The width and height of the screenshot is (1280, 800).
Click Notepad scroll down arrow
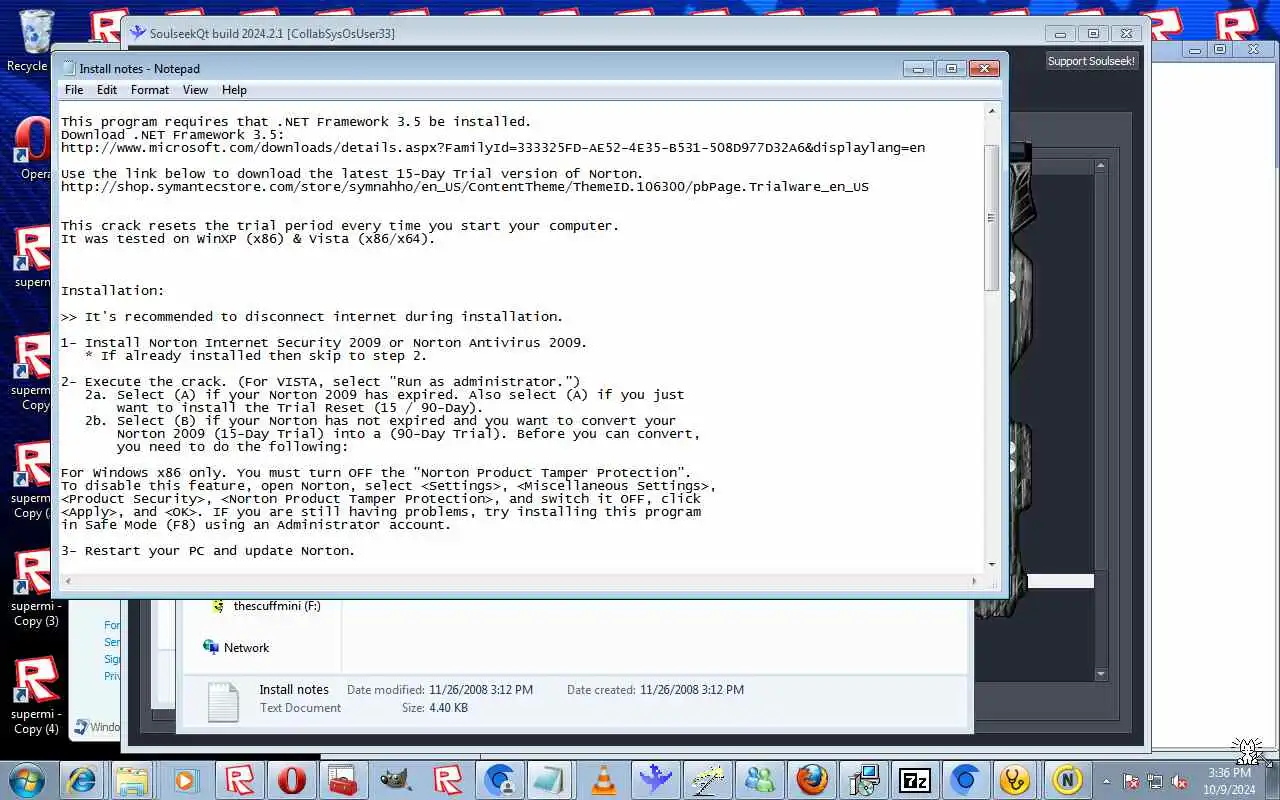992,564
